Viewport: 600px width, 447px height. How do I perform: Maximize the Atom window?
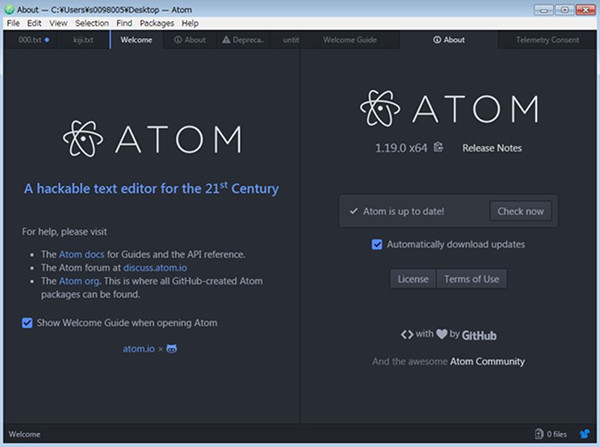click(564, 10)
